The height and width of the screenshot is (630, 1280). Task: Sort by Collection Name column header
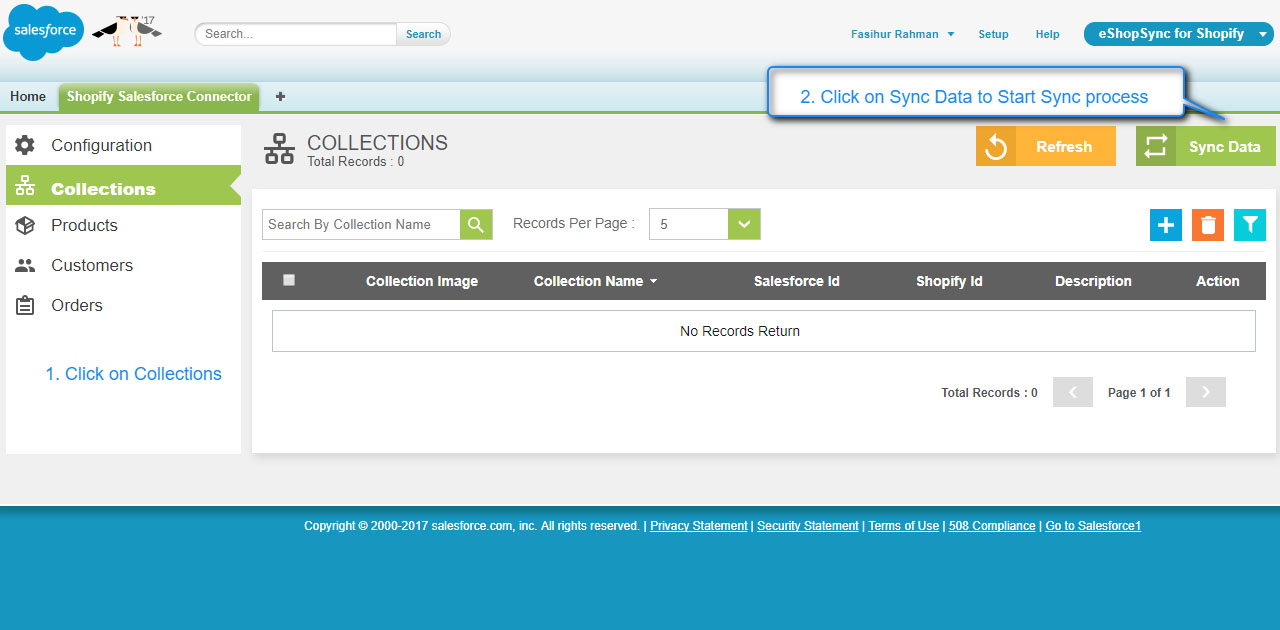point(595,281)
